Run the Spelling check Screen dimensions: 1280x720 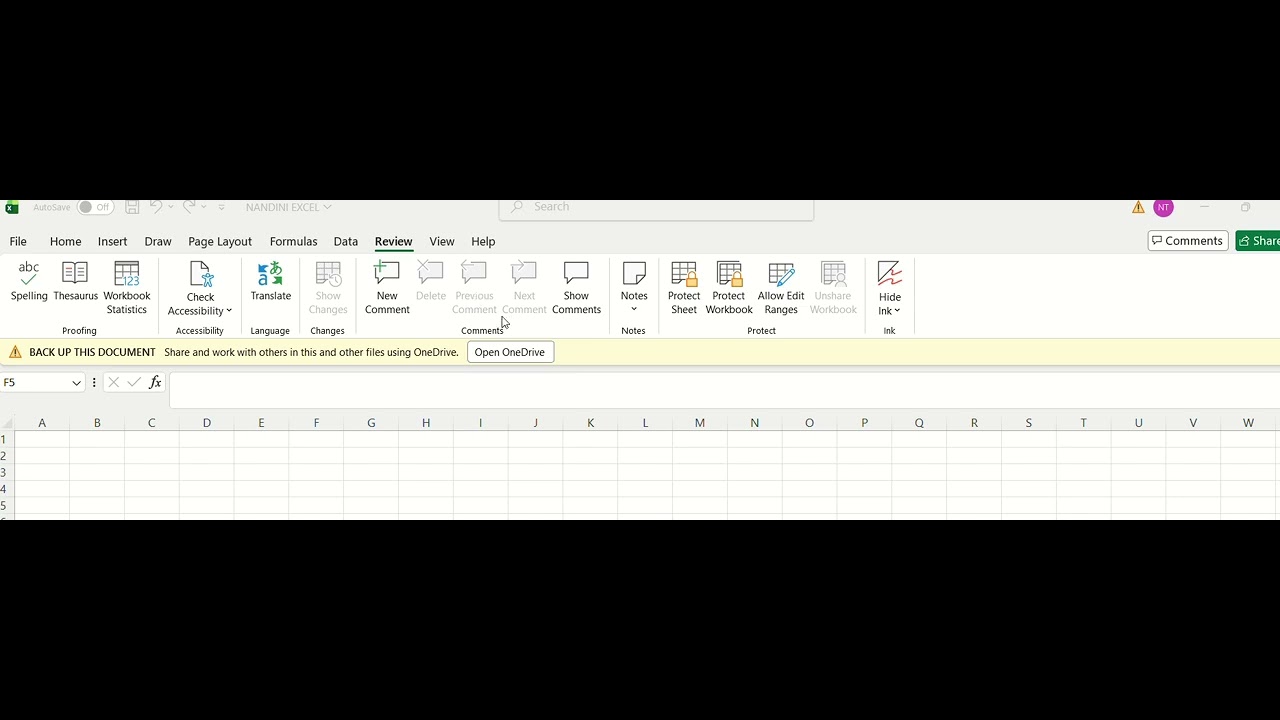pos(29,282)
